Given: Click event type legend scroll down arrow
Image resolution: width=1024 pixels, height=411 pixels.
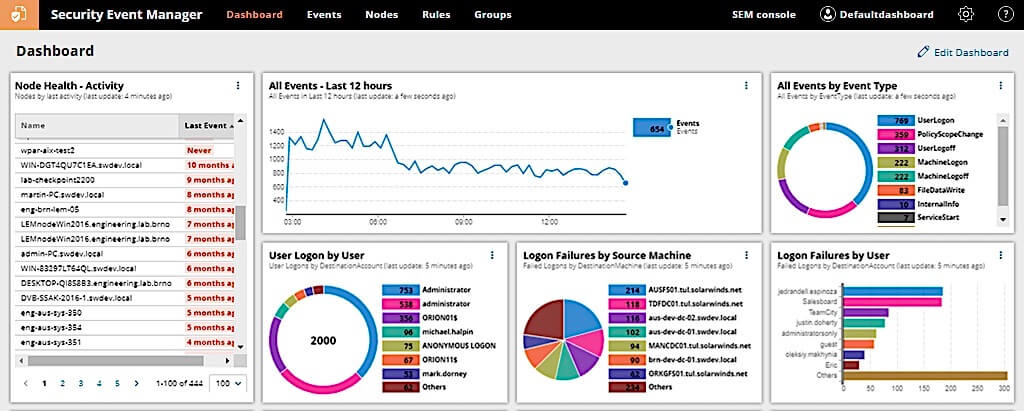Looking at the screenshot, I should [x=1004, y=221].
